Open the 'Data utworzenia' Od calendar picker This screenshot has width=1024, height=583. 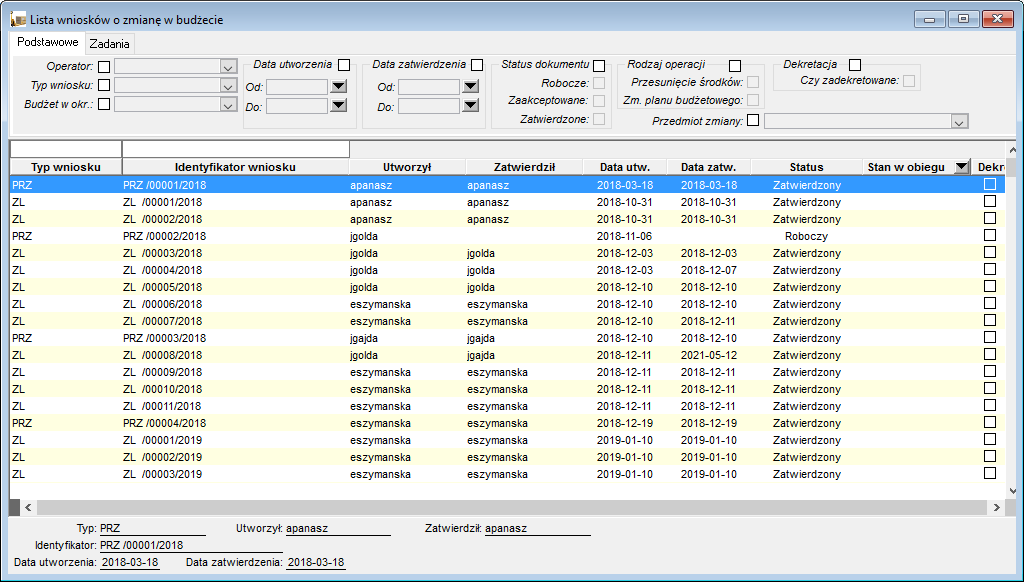(x=338, y=86)
